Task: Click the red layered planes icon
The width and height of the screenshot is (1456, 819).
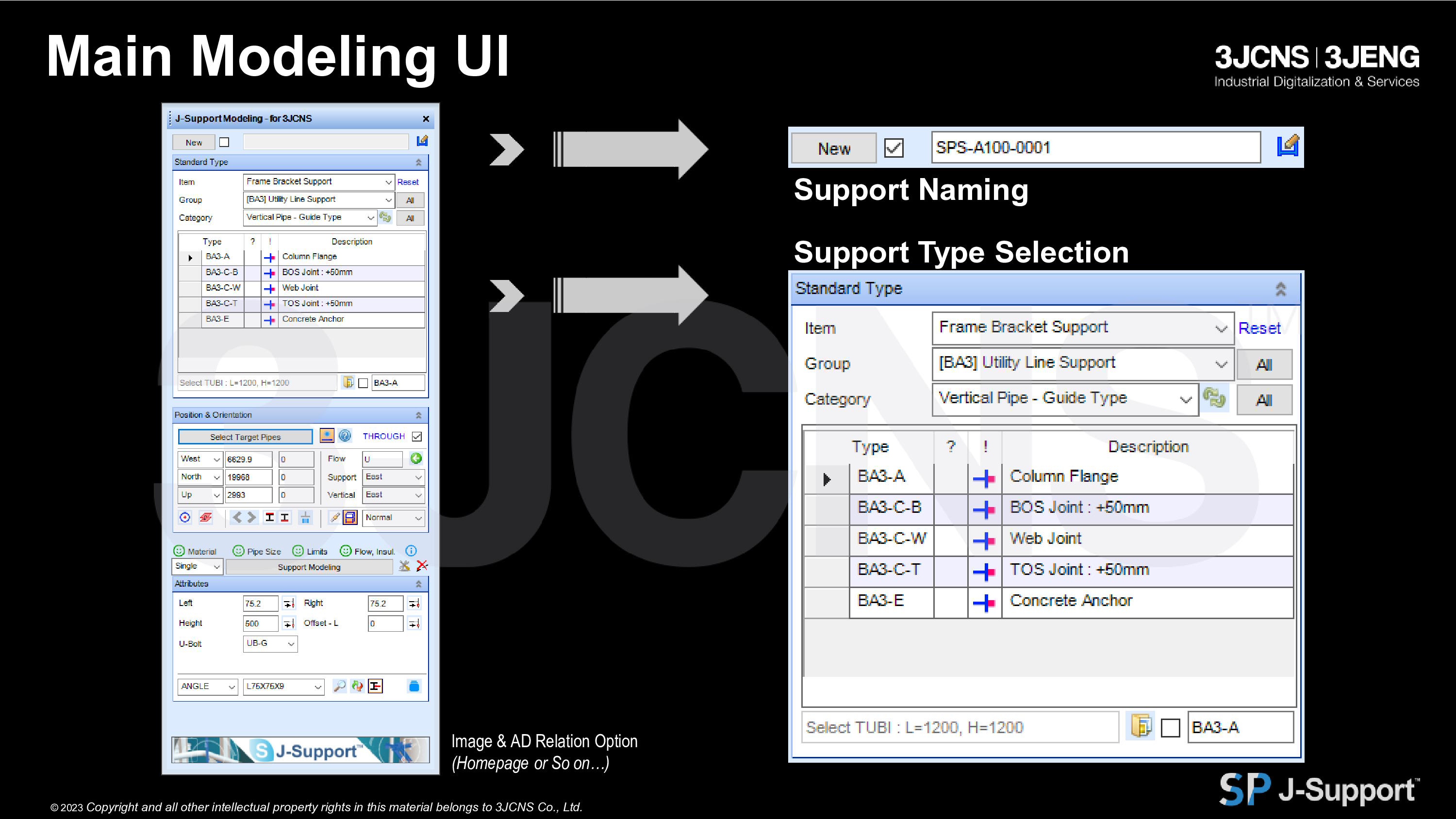Action: click(206, 517)
